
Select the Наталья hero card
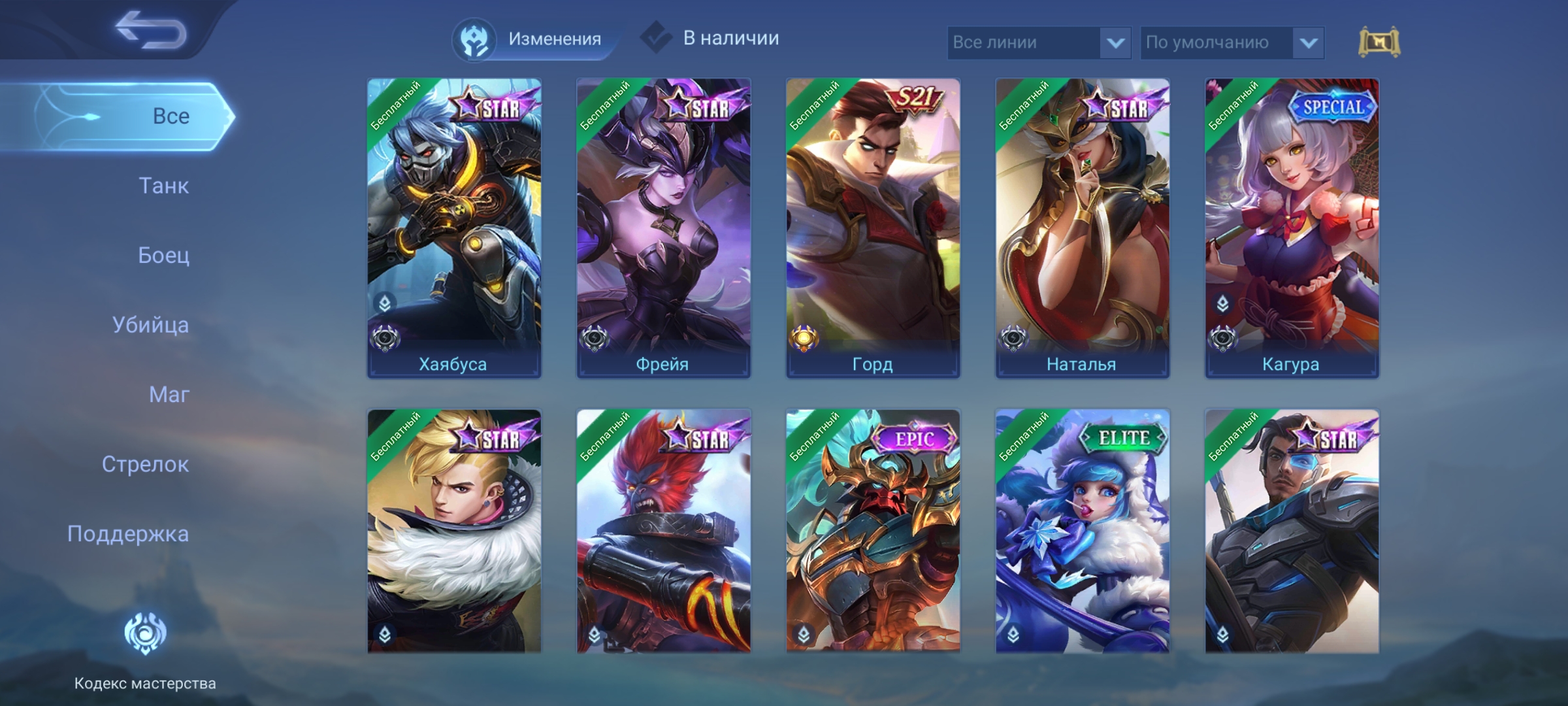tap(1082, 228)
